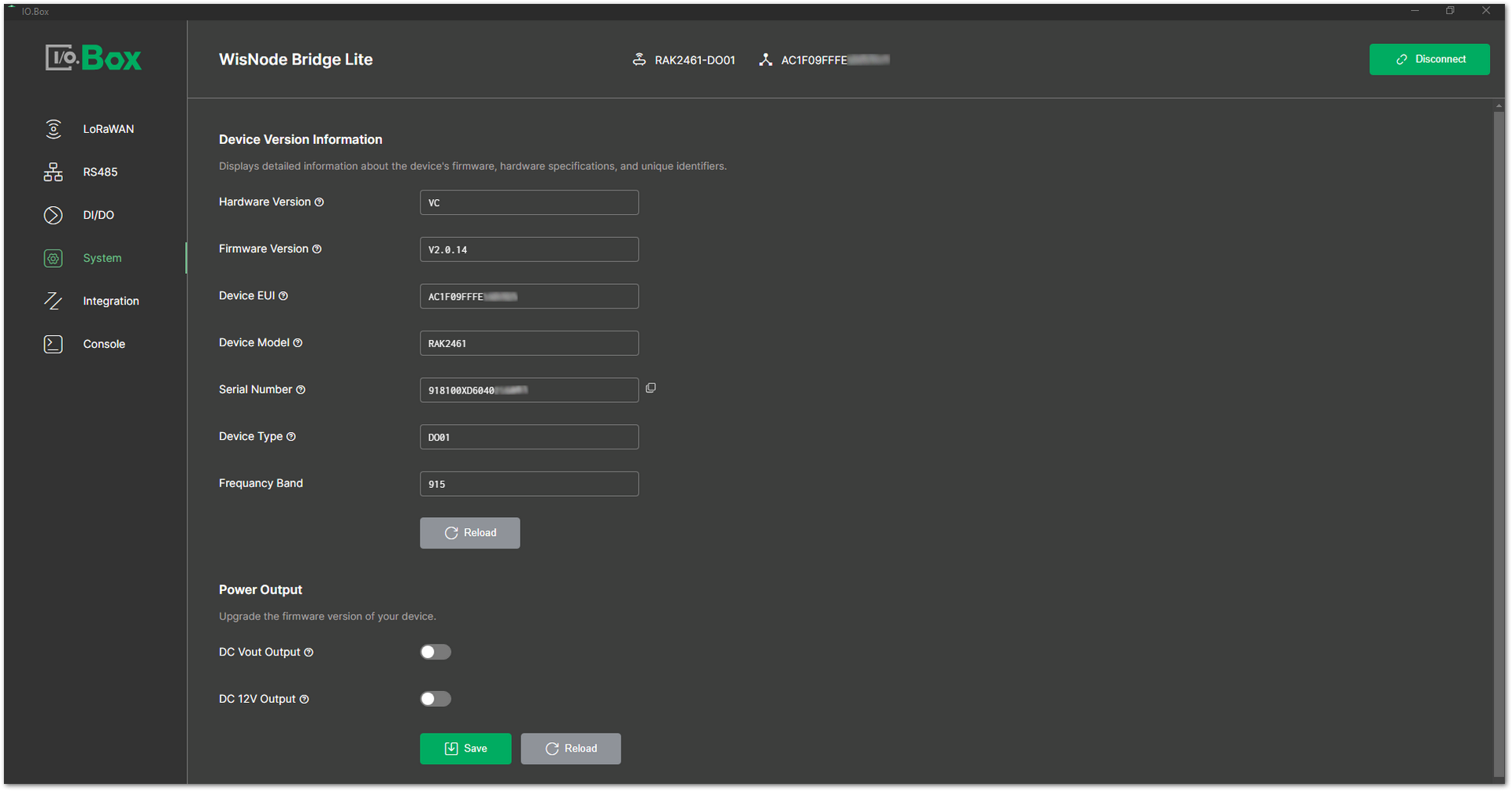Click the Frequancy Band label
This screenshot has height=791, width=1512.
(x=261, y=483)
